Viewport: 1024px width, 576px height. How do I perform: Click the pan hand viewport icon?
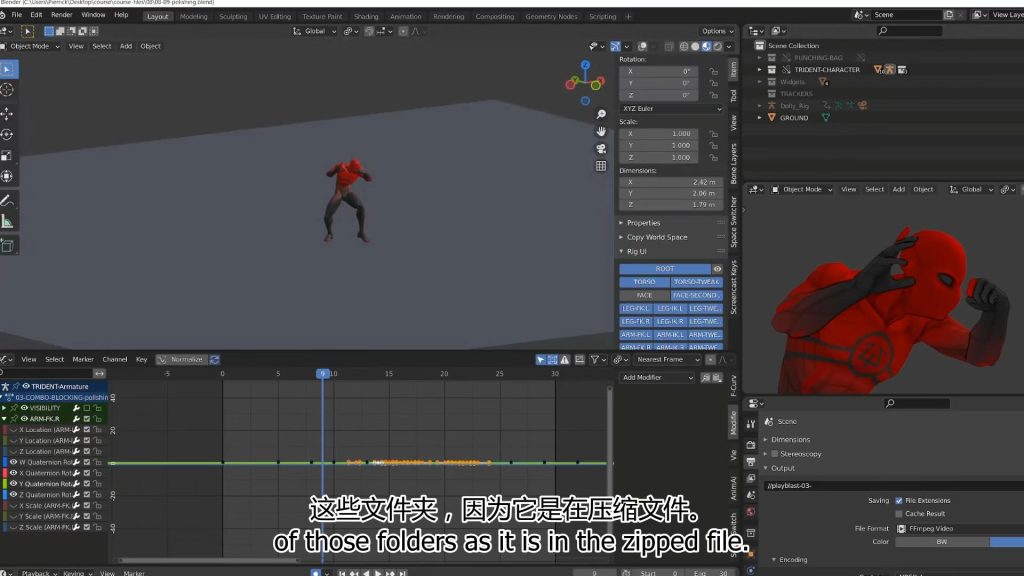tap(601, 131)
